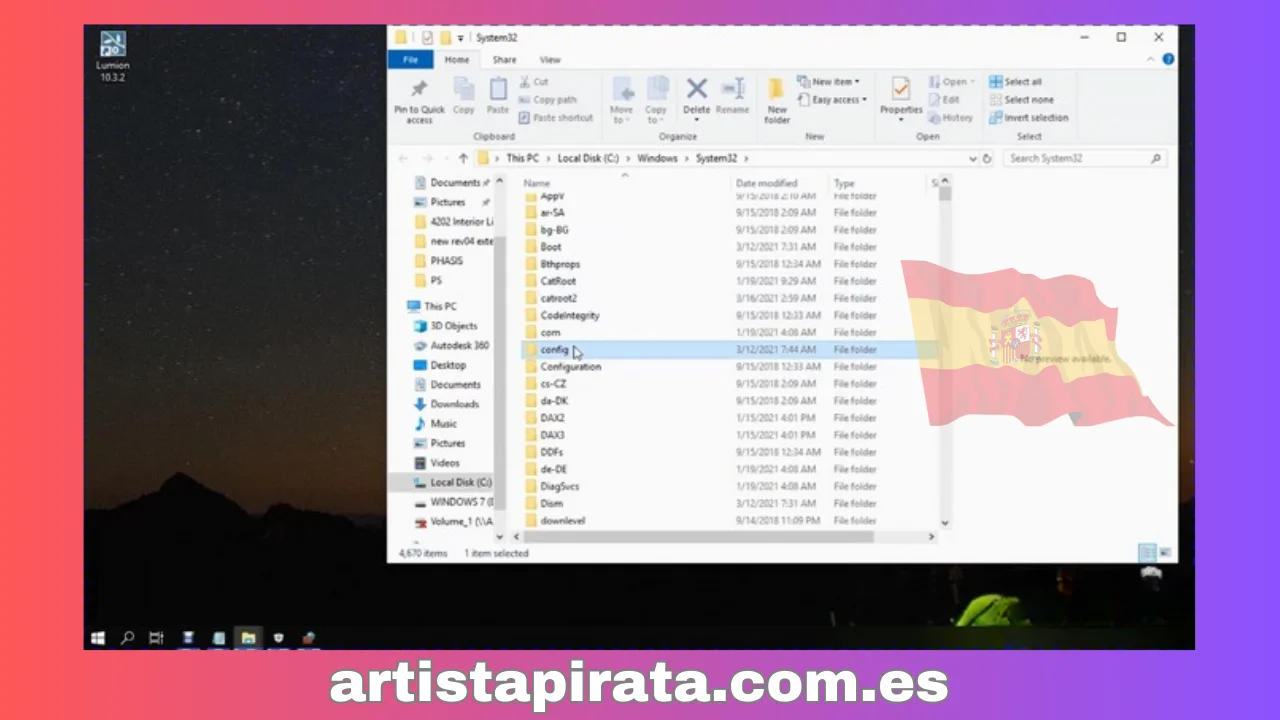Screen dimensions: 1280x720
Task: Click the blue Help question mark icon
Action: (1167, 60)
